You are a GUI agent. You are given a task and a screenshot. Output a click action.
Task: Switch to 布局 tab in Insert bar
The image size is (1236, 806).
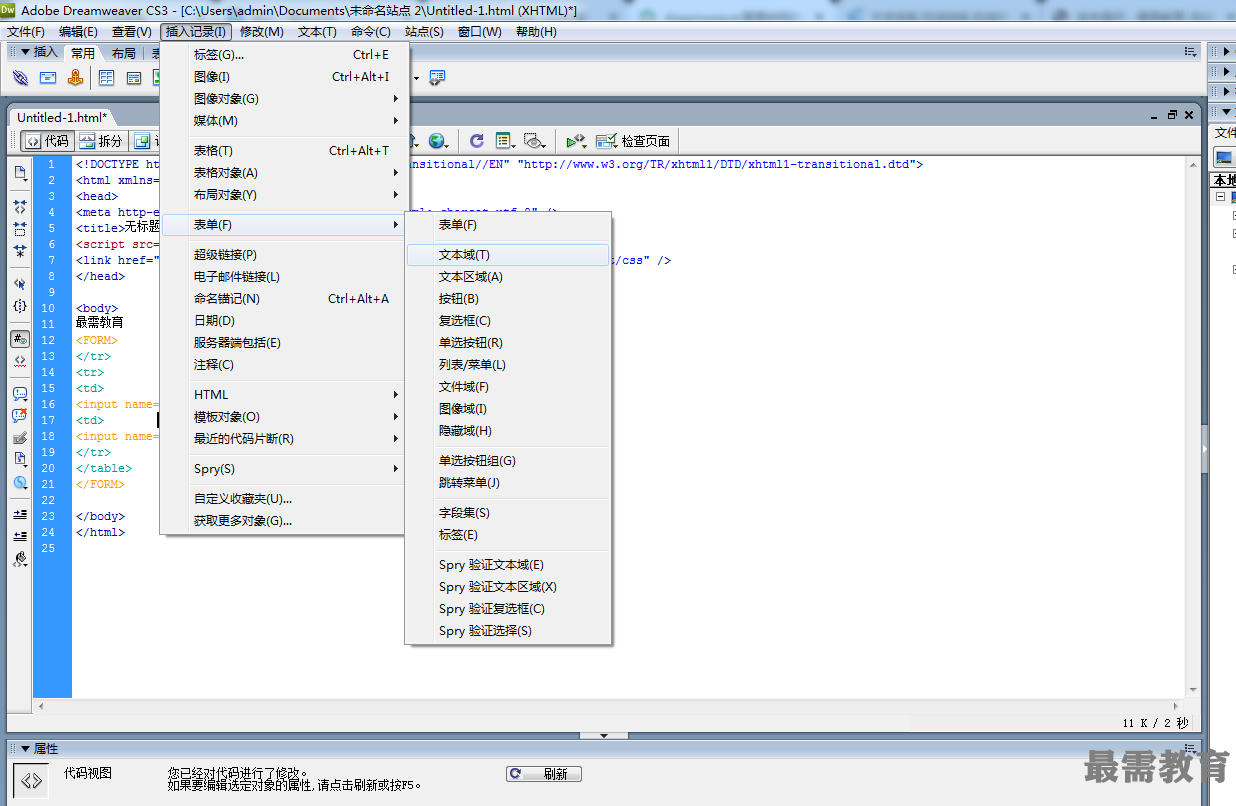pyautogui.click(x=123, y=53)
